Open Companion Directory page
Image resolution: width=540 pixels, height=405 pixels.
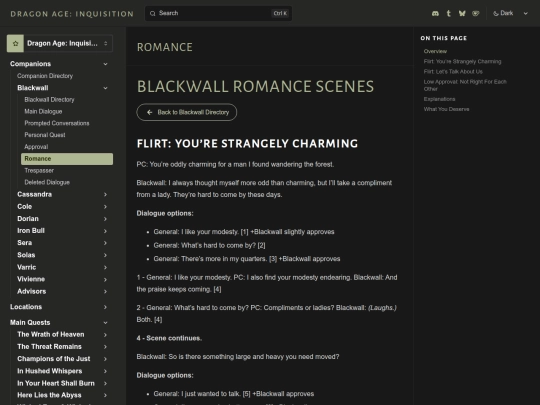[45, 76]
